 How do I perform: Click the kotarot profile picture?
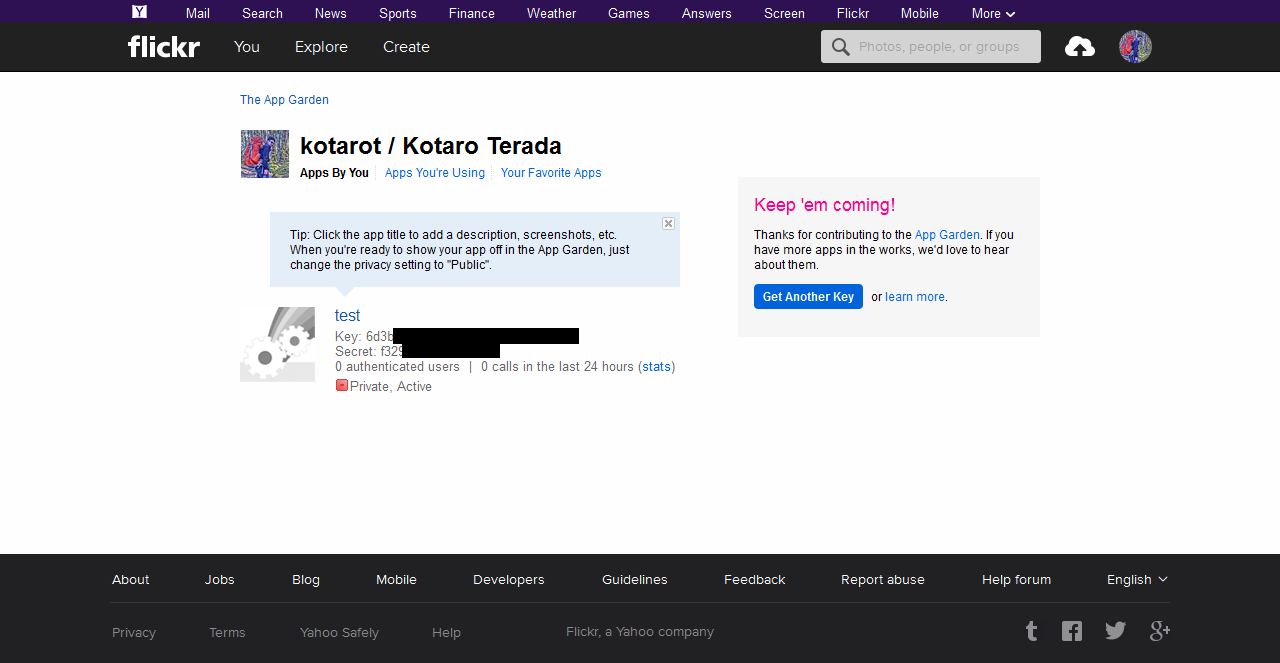265,154
